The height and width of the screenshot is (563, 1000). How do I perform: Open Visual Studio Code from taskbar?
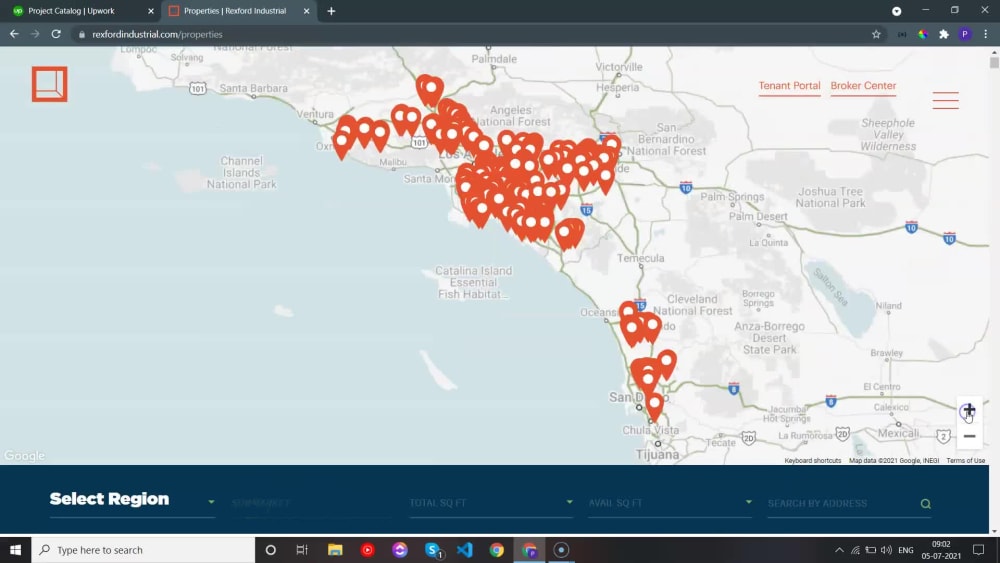(465, 550)
